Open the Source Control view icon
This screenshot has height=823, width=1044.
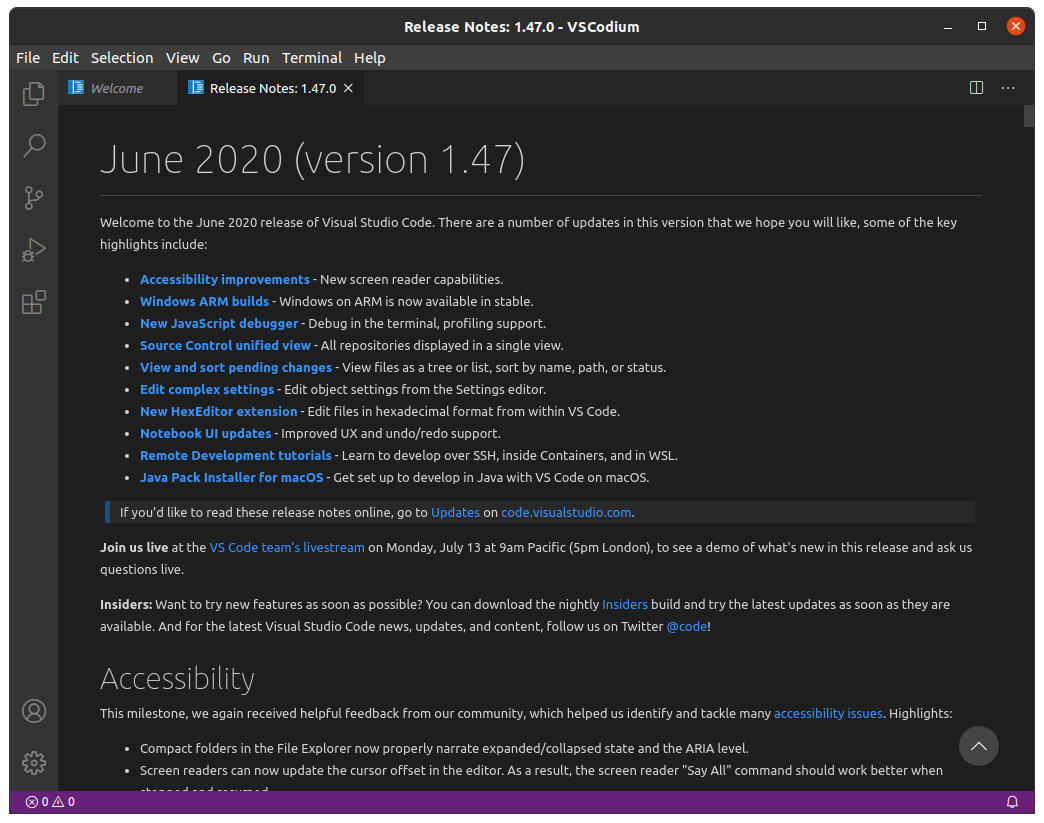[34, 198]
